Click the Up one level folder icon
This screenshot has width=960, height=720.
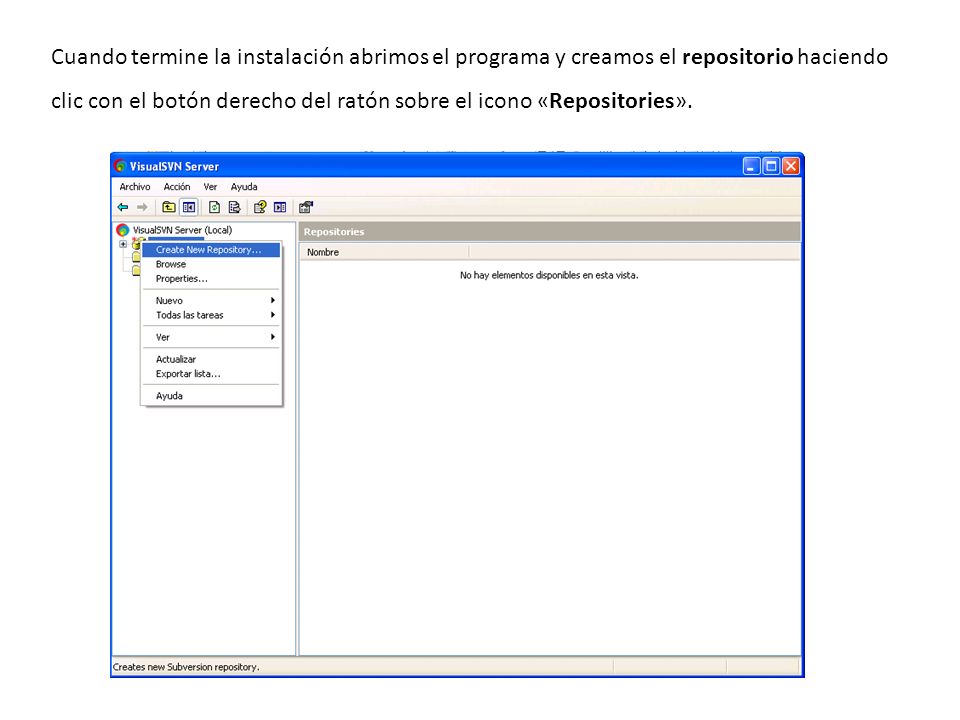(168, 208)
